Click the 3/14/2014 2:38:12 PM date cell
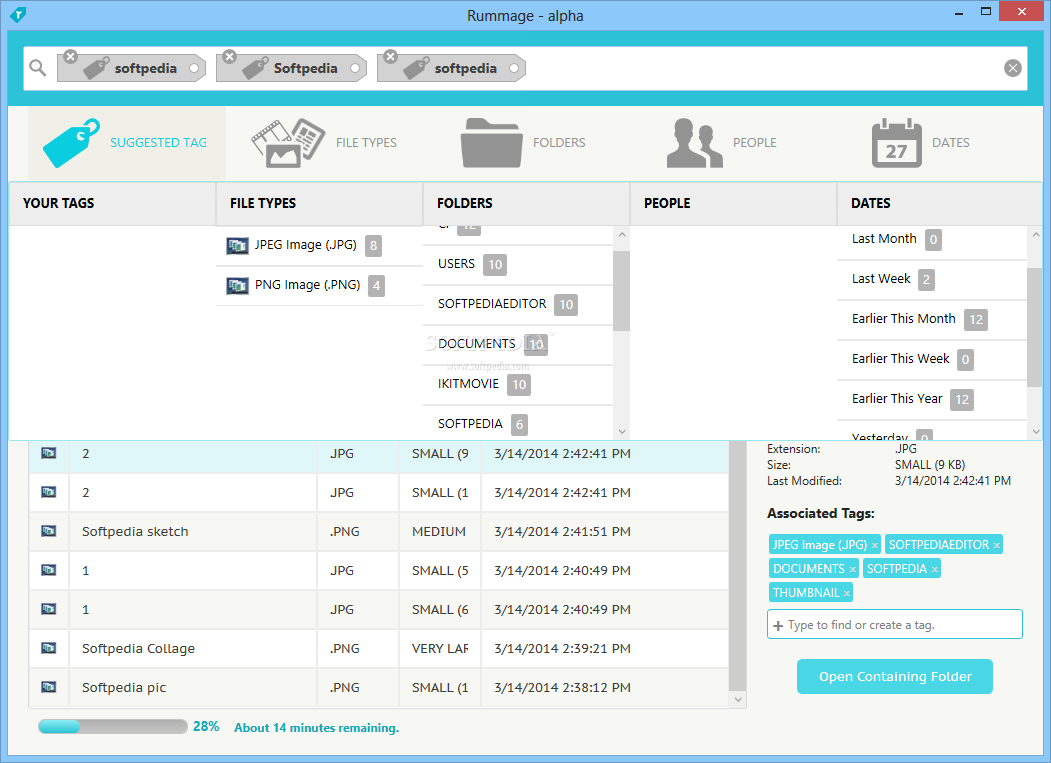Screen dimensions: 1051x763 tap(562, 687)
